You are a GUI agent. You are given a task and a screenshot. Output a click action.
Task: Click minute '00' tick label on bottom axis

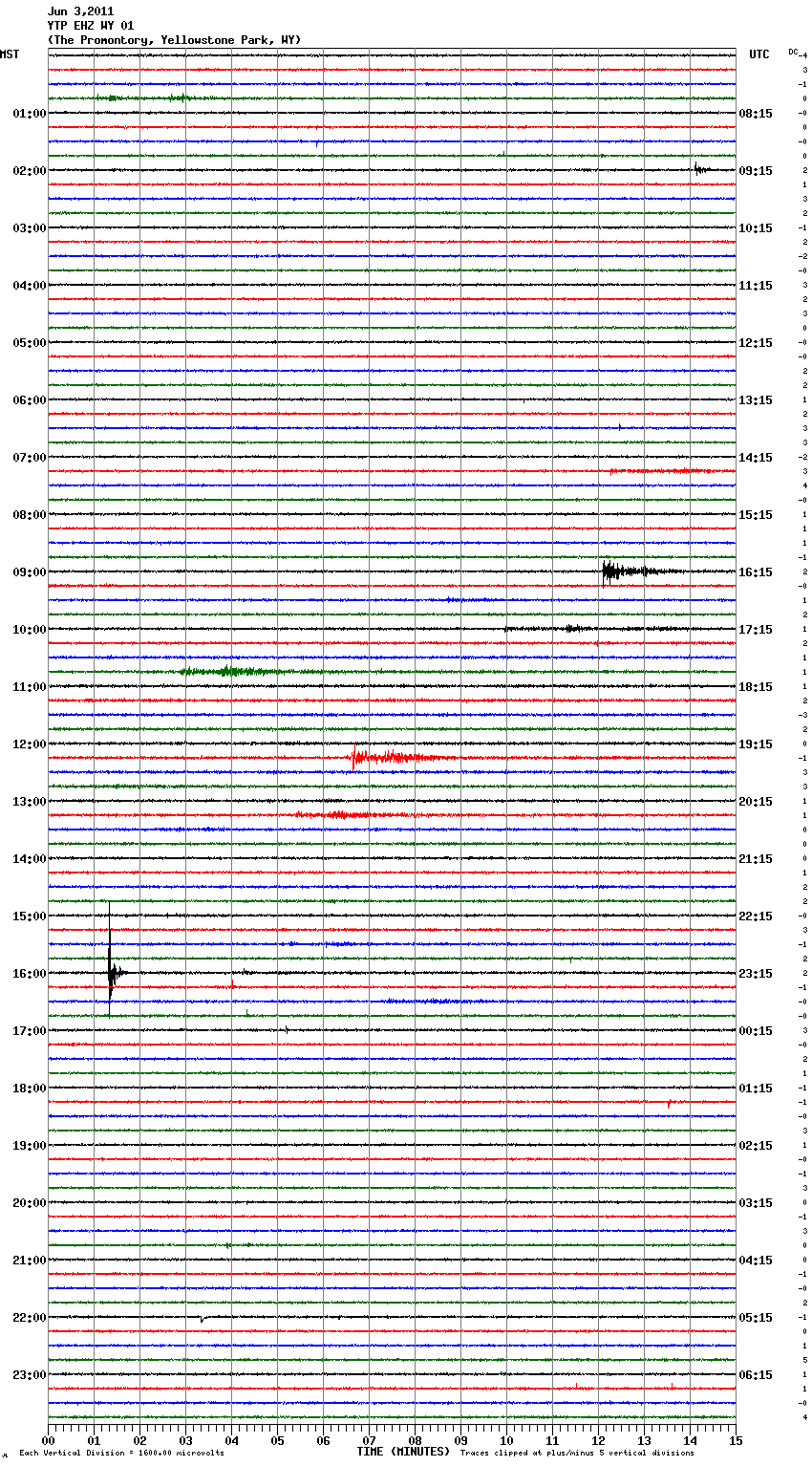[x=48, y=1440]
